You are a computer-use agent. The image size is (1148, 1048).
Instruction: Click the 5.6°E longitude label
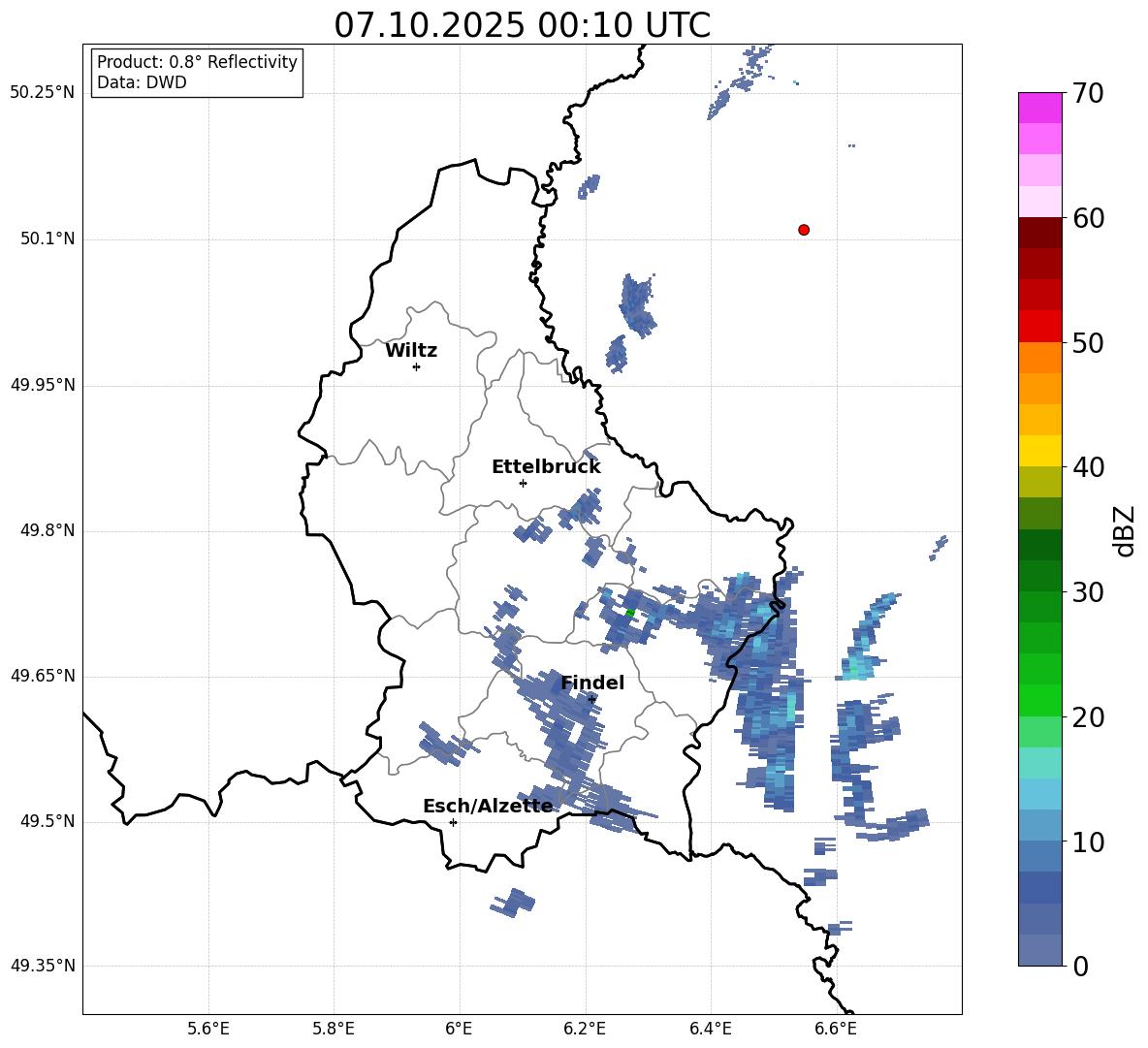(208, 1029)
